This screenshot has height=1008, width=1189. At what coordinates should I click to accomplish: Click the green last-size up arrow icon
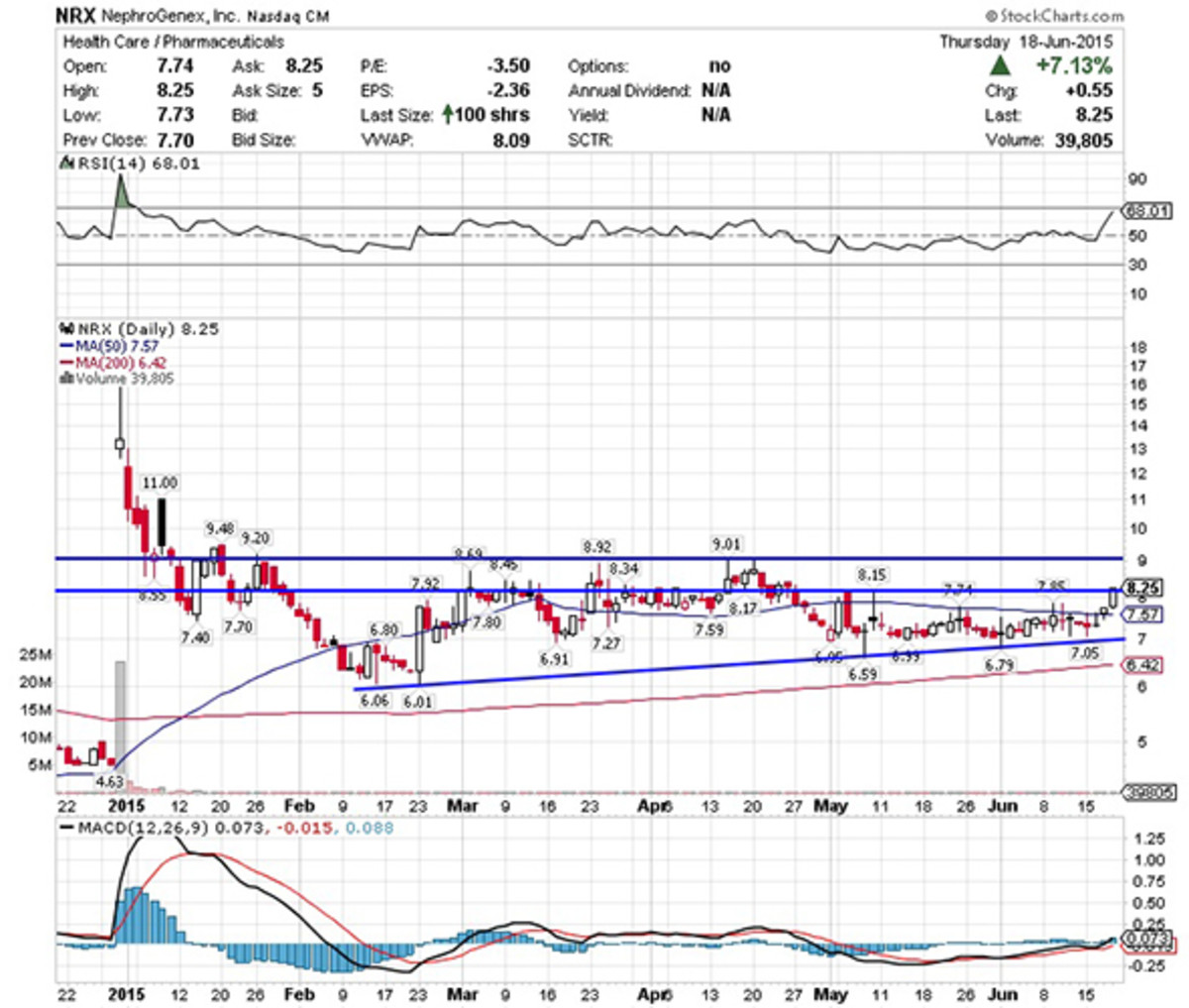[448, 115]
